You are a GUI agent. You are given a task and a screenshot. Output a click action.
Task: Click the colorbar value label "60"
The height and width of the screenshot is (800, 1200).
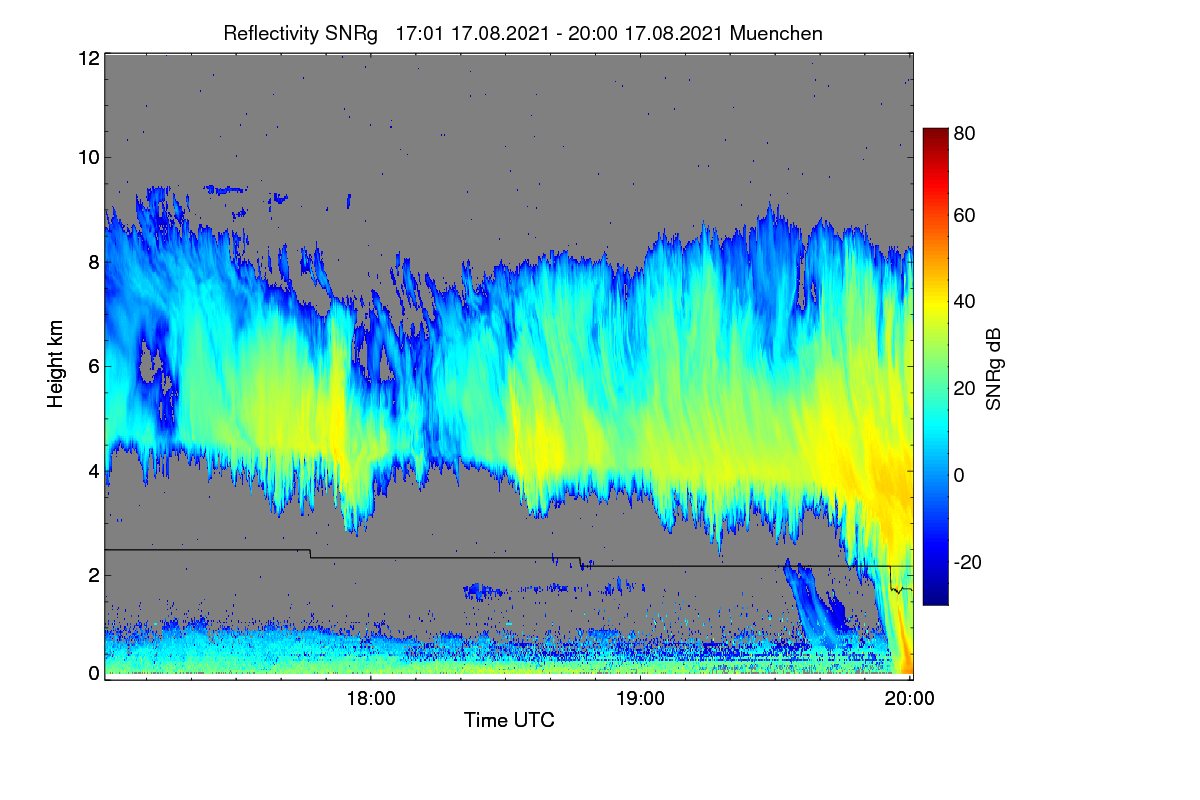click(966, 216)
